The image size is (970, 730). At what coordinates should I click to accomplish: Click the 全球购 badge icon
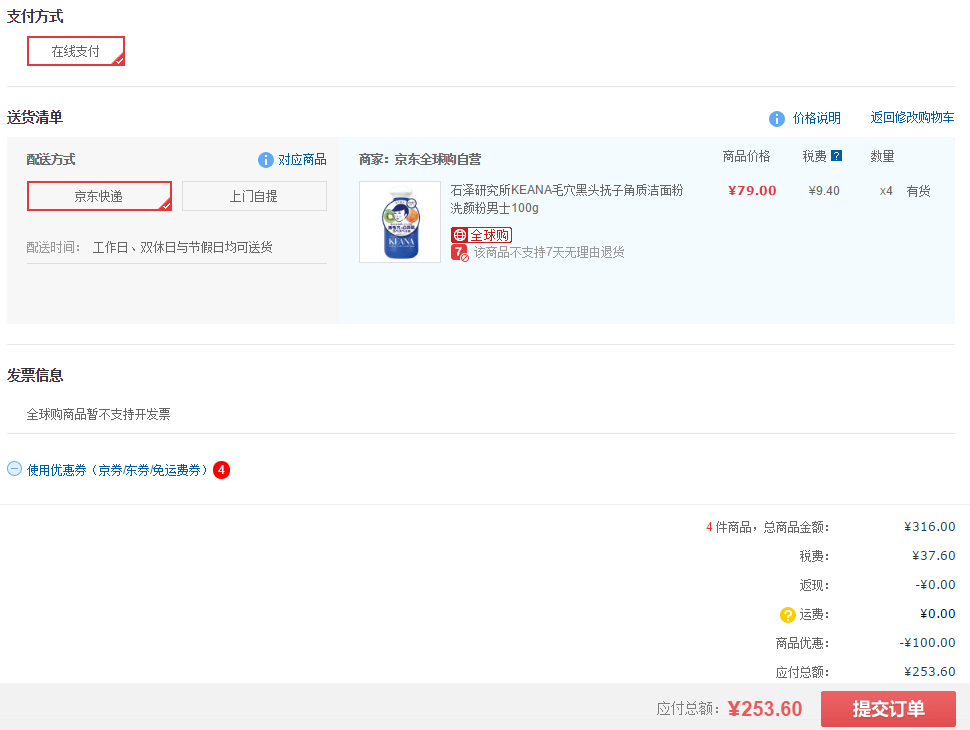pyautogui.click(x=481, y=235)
